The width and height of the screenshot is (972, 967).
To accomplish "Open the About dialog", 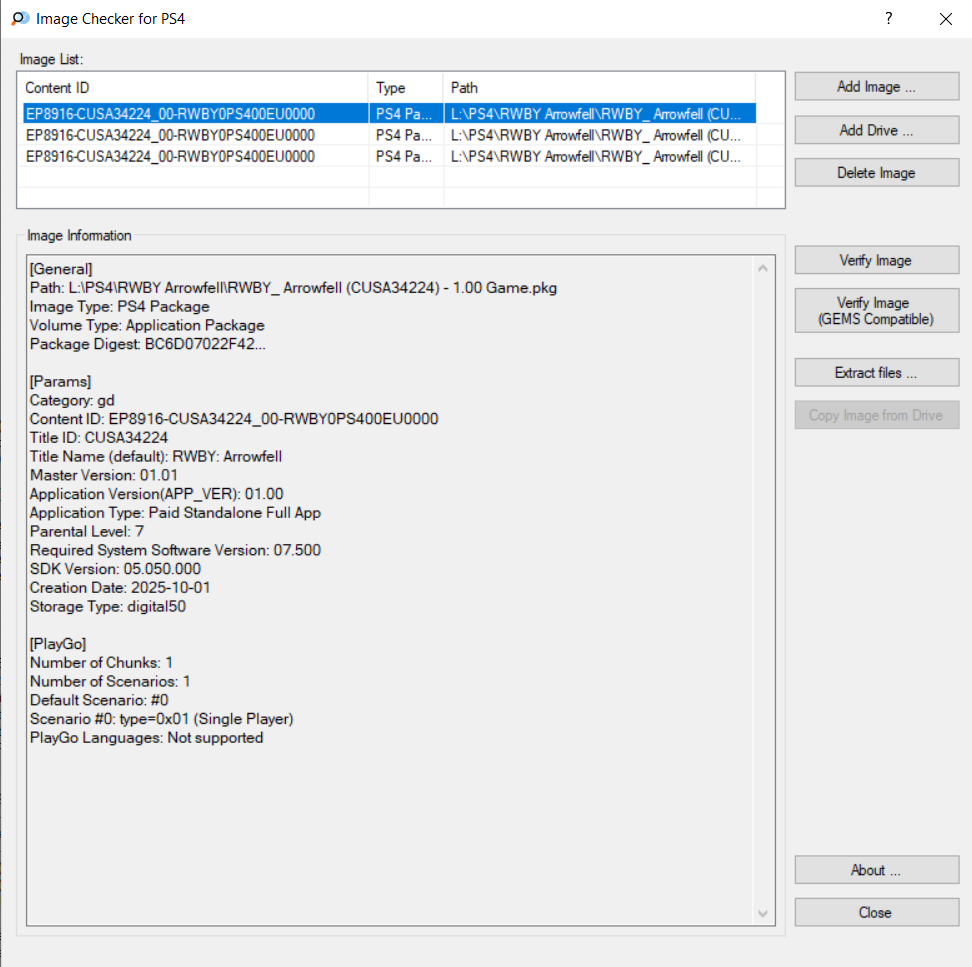I will click(x=876, y=870).
